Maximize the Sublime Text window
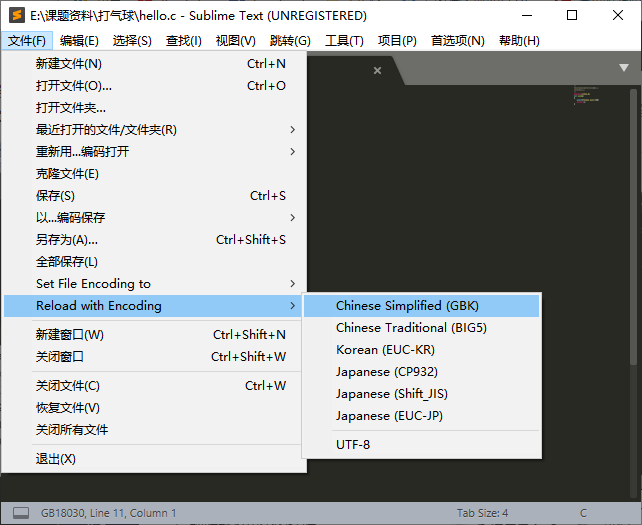The height and width of the screenshot is (525, 642). click(x=572, y=16)
